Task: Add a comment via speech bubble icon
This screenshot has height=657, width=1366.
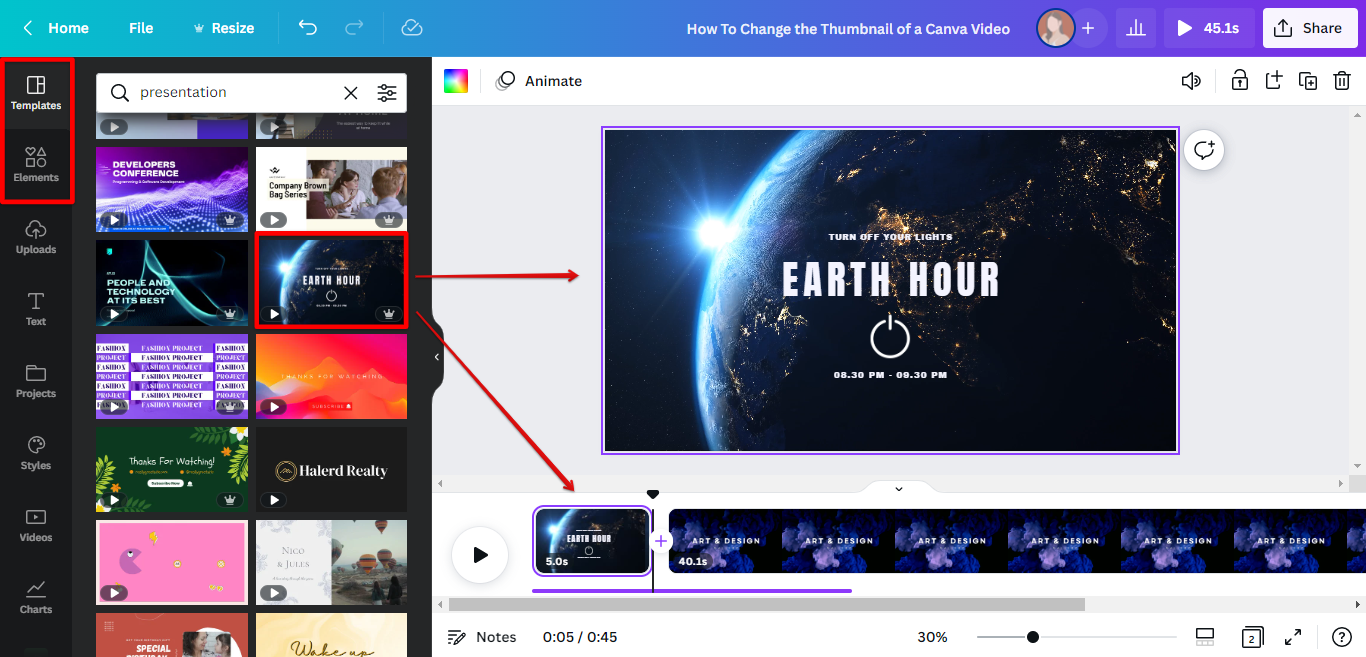Action: [1204, 150]
